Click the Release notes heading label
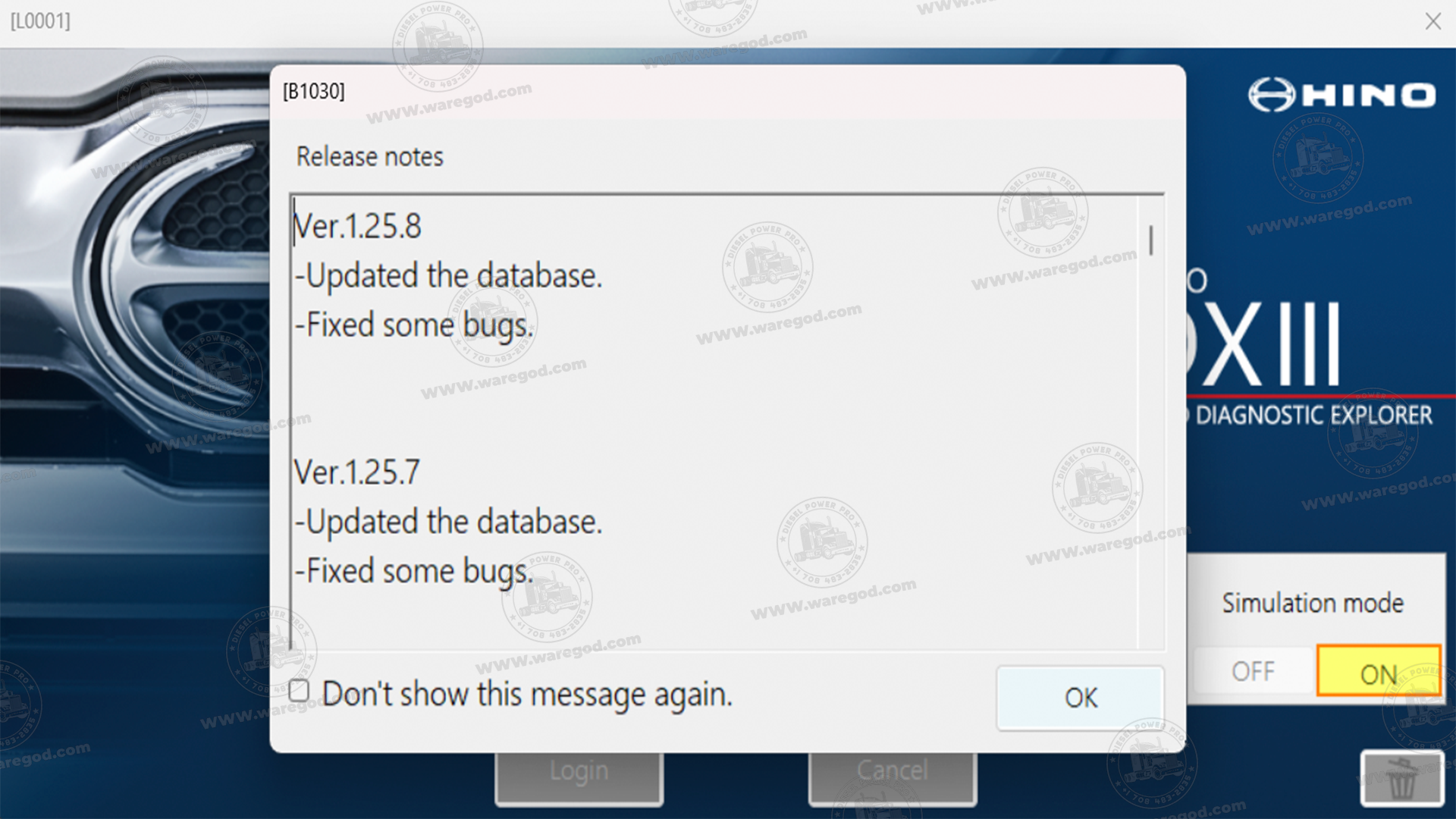 (x=369, y=157)
